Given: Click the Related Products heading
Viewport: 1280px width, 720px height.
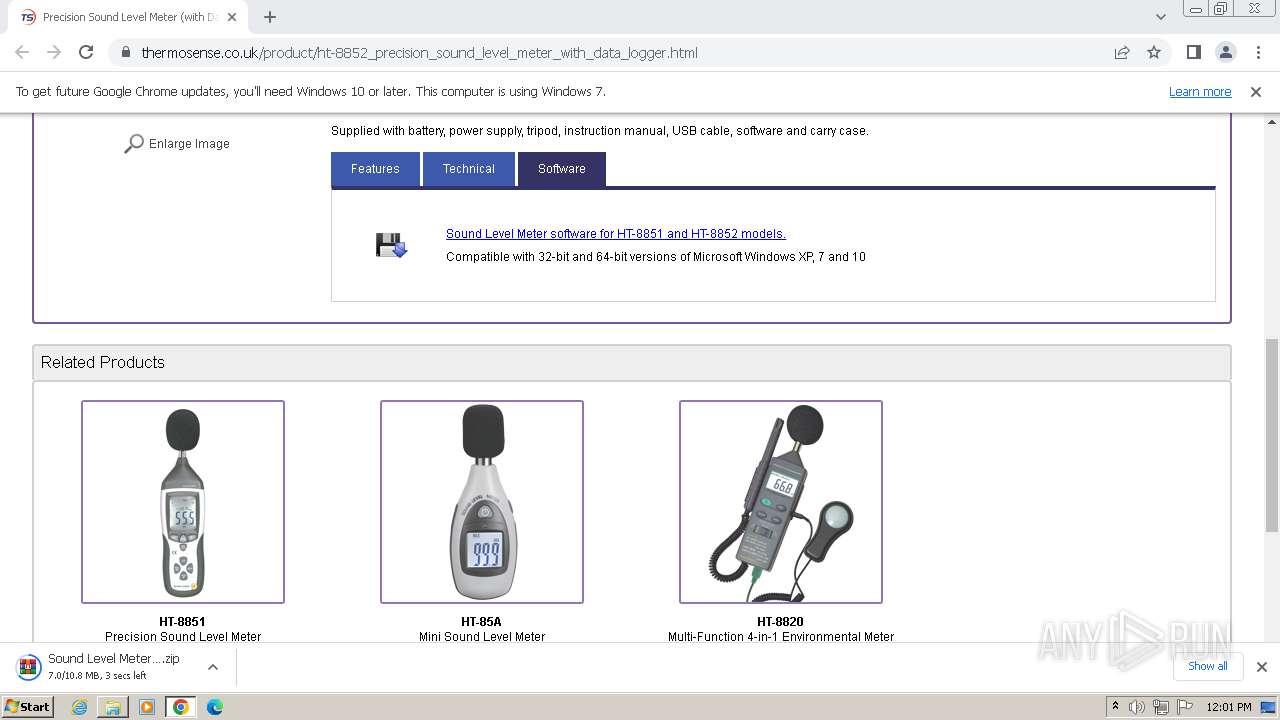Looking at the screenshot, I should click(x=103, y=362).
